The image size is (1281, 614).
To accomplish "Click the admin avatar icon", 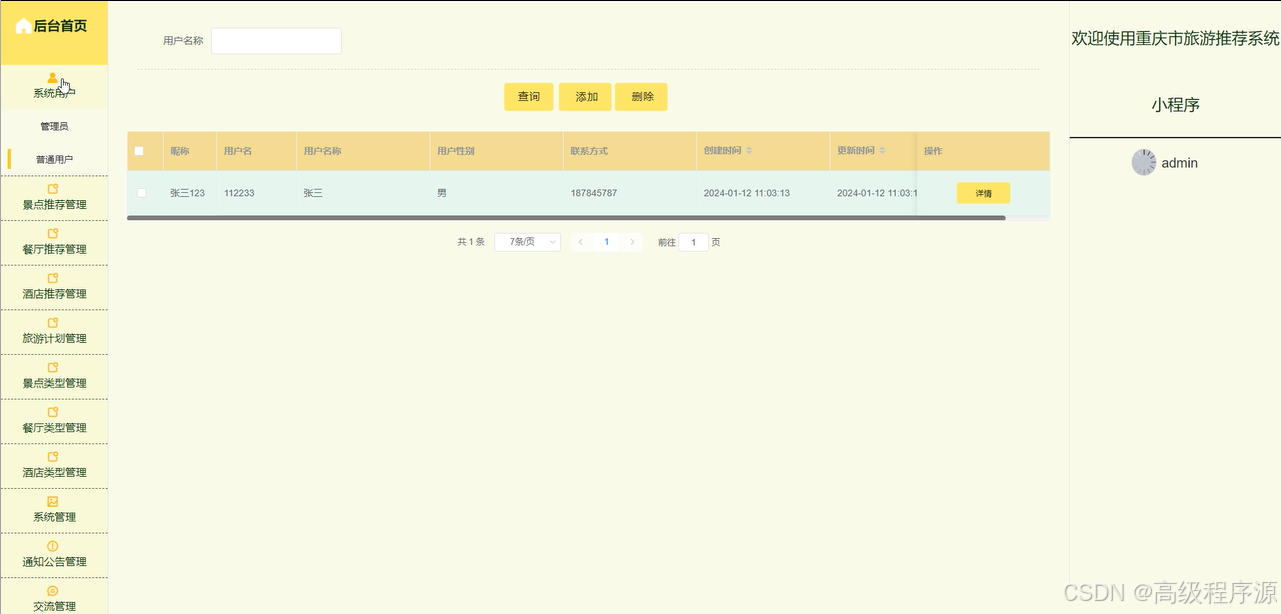I will [x=1144, y=162].
